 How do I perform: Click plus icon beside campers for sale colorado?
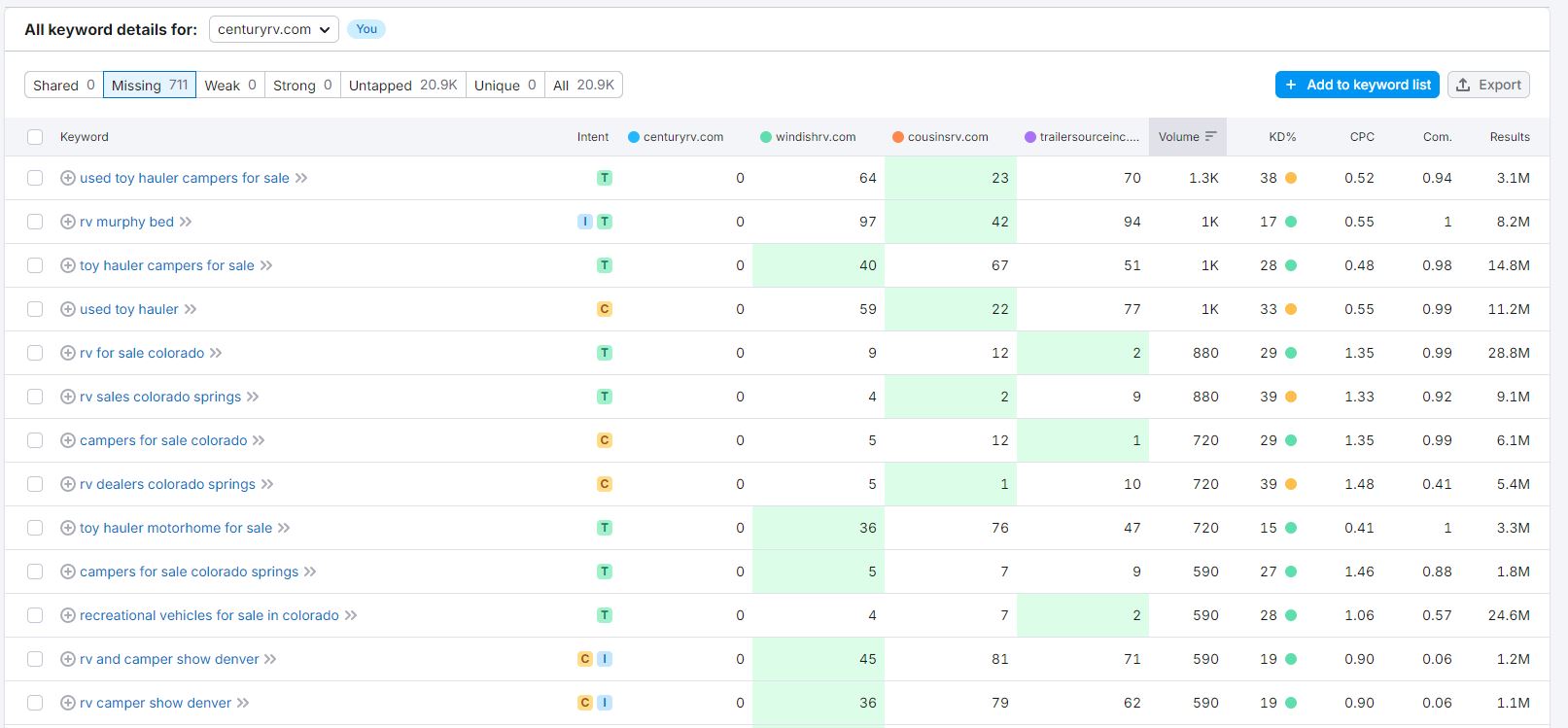click(68, 440)
